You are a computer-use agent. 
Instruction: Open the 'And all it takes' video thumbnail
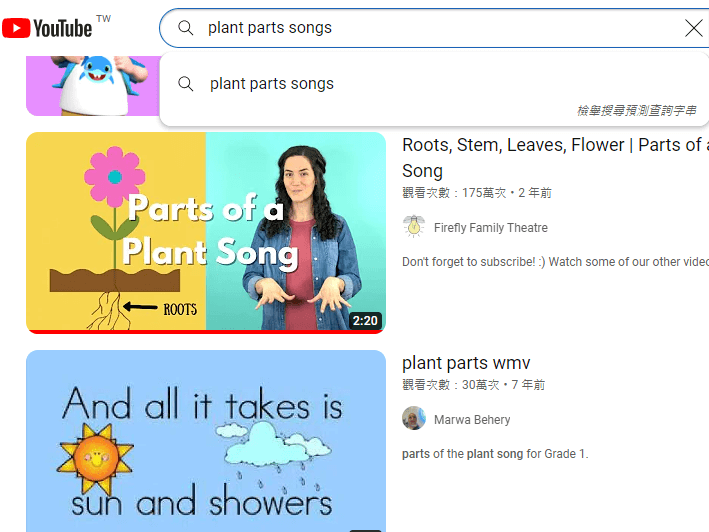(205, 440)
